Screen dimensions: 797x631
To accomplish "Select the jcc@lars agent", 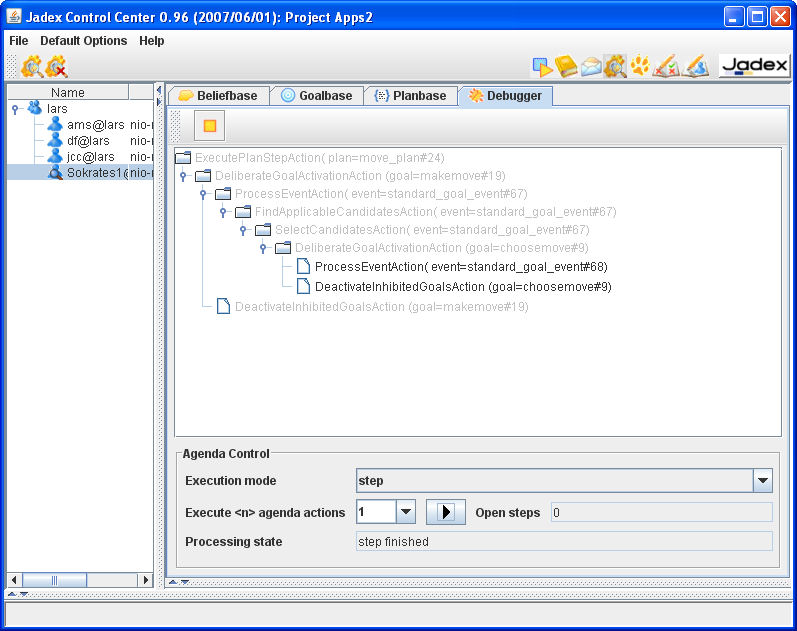I will 90,157.
